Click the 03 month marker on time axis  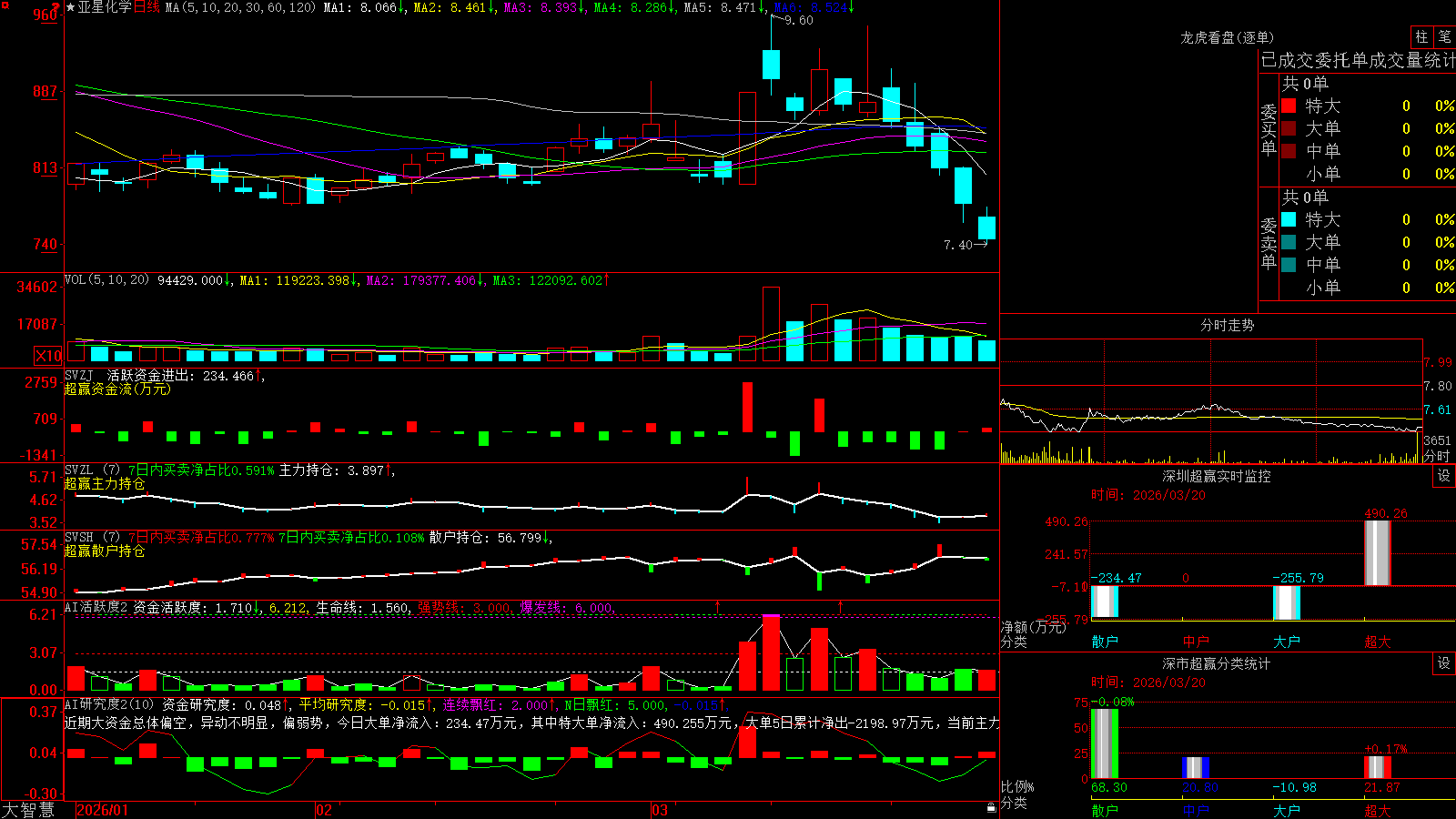(x=660, y=810)
